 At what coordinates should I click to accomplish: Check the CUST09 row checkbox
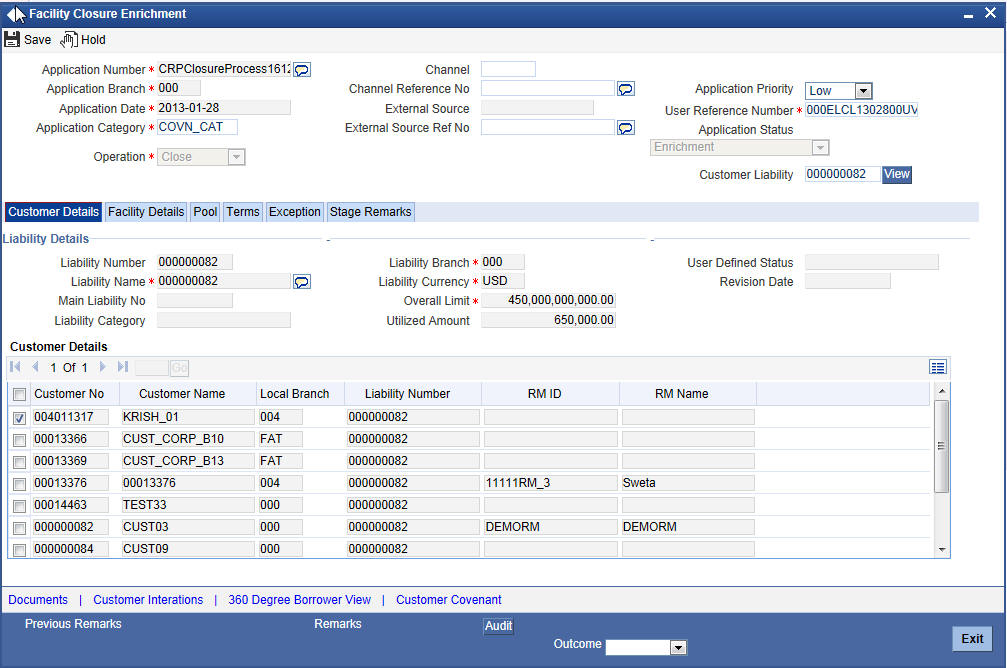(x=19, y=550)
